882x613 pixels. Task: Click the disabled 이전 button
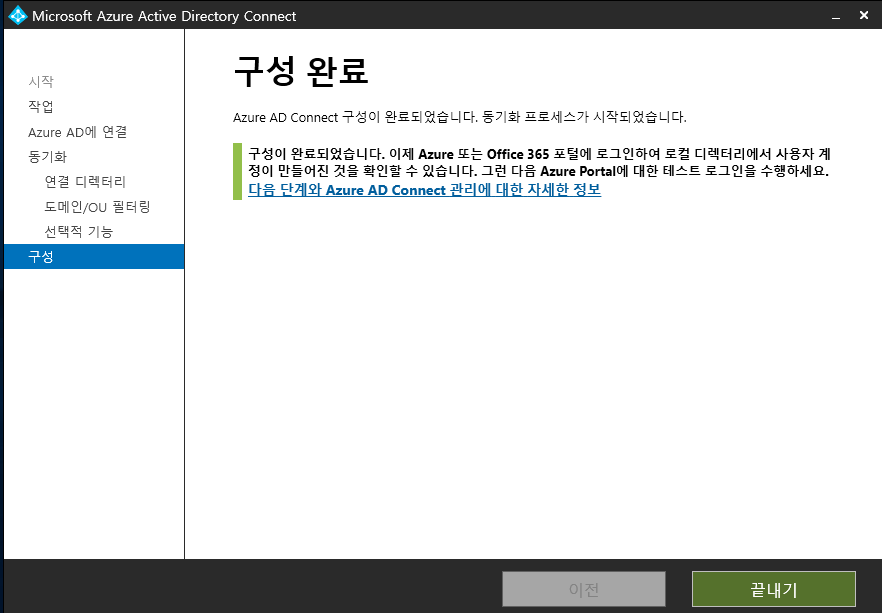(x=584, y=589)
